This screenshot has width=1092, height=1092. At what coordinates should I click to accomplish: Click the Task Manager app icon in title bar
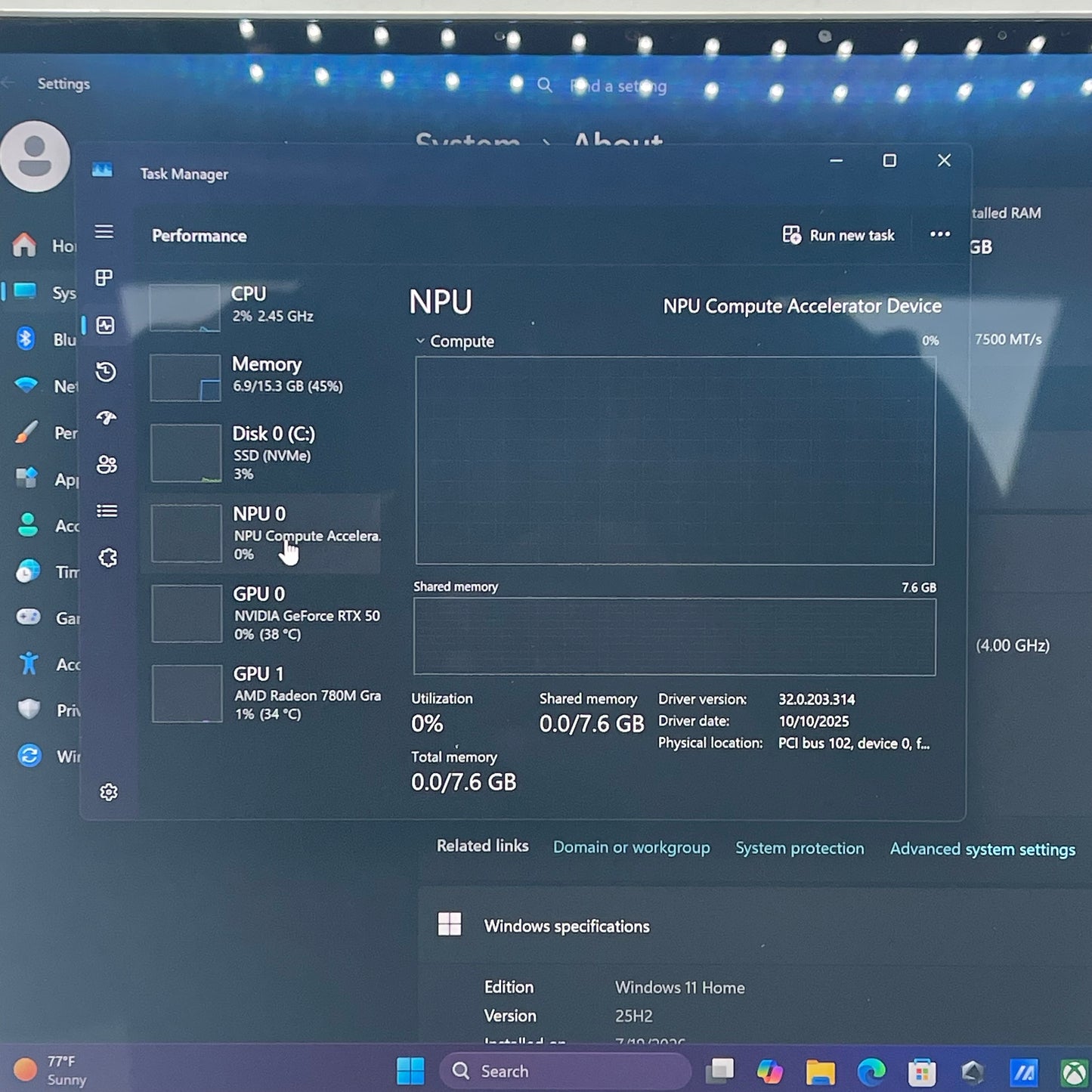(x=102, y=170)
